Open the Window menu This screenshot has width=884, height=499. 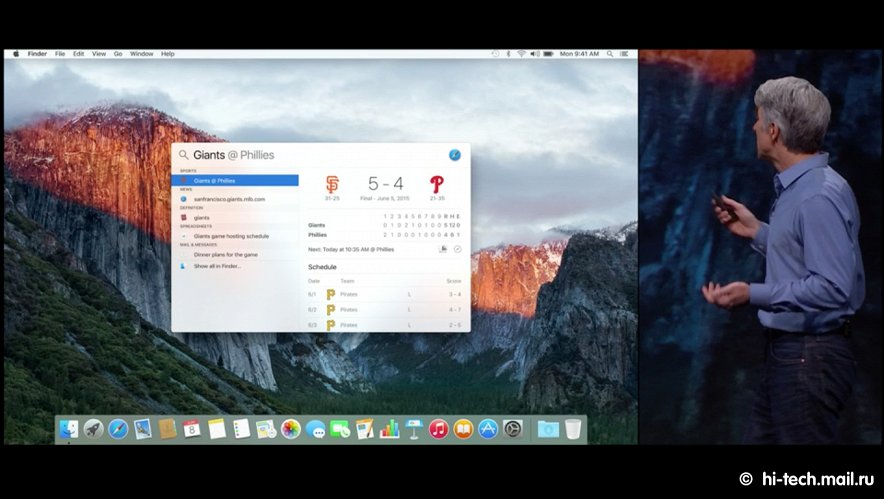142,54
